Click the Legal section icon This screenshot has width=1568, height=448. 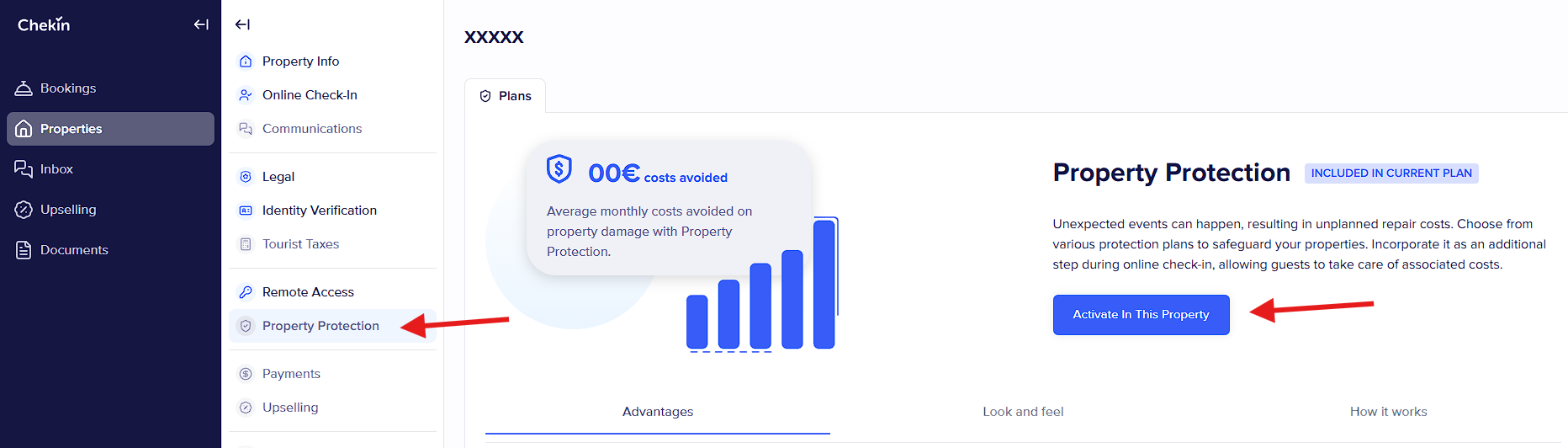tap(246, 177)
